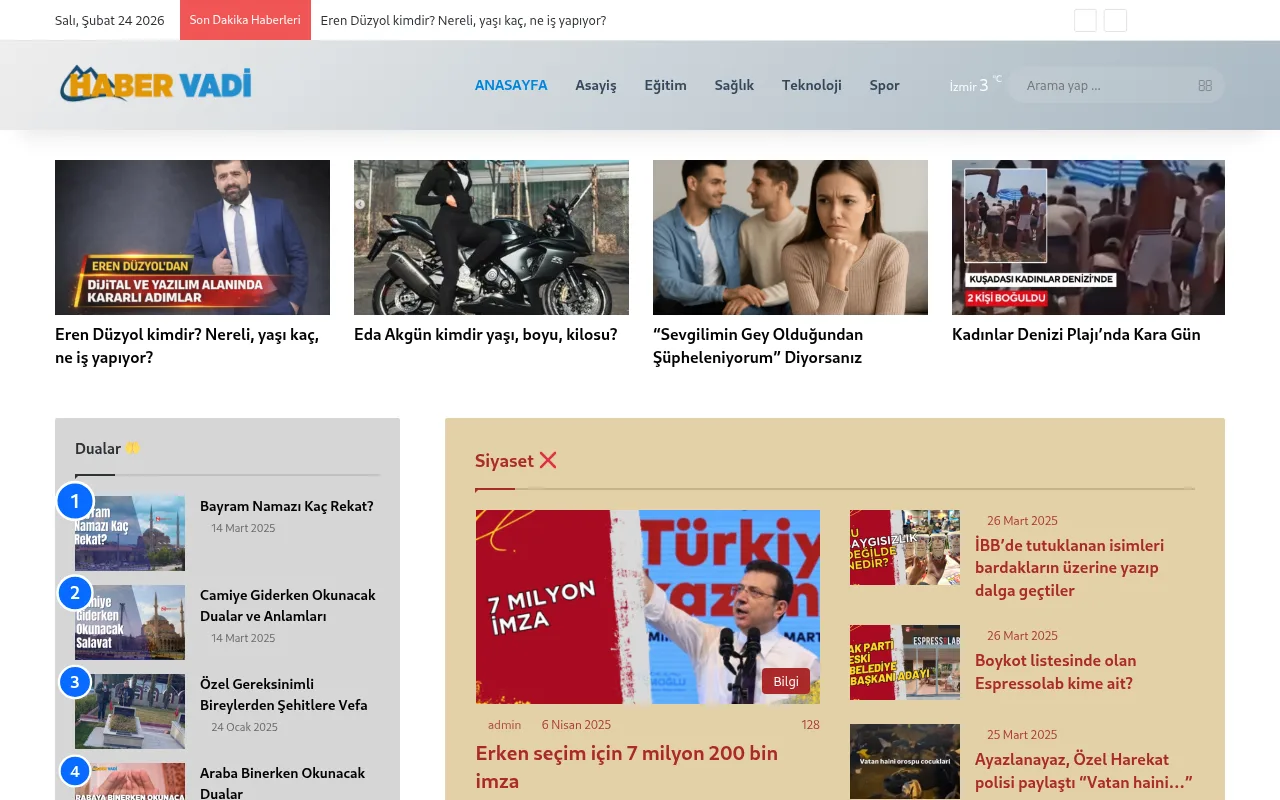Click the admin author icon under the İmza article
Viewport: 1280px width, 800px height.
point(486,724)
